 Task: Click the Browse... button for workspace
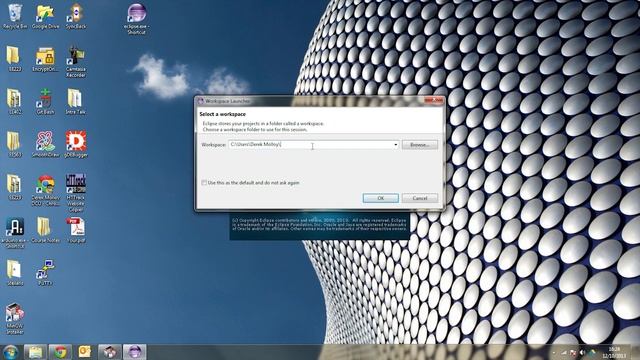(420, 145)
